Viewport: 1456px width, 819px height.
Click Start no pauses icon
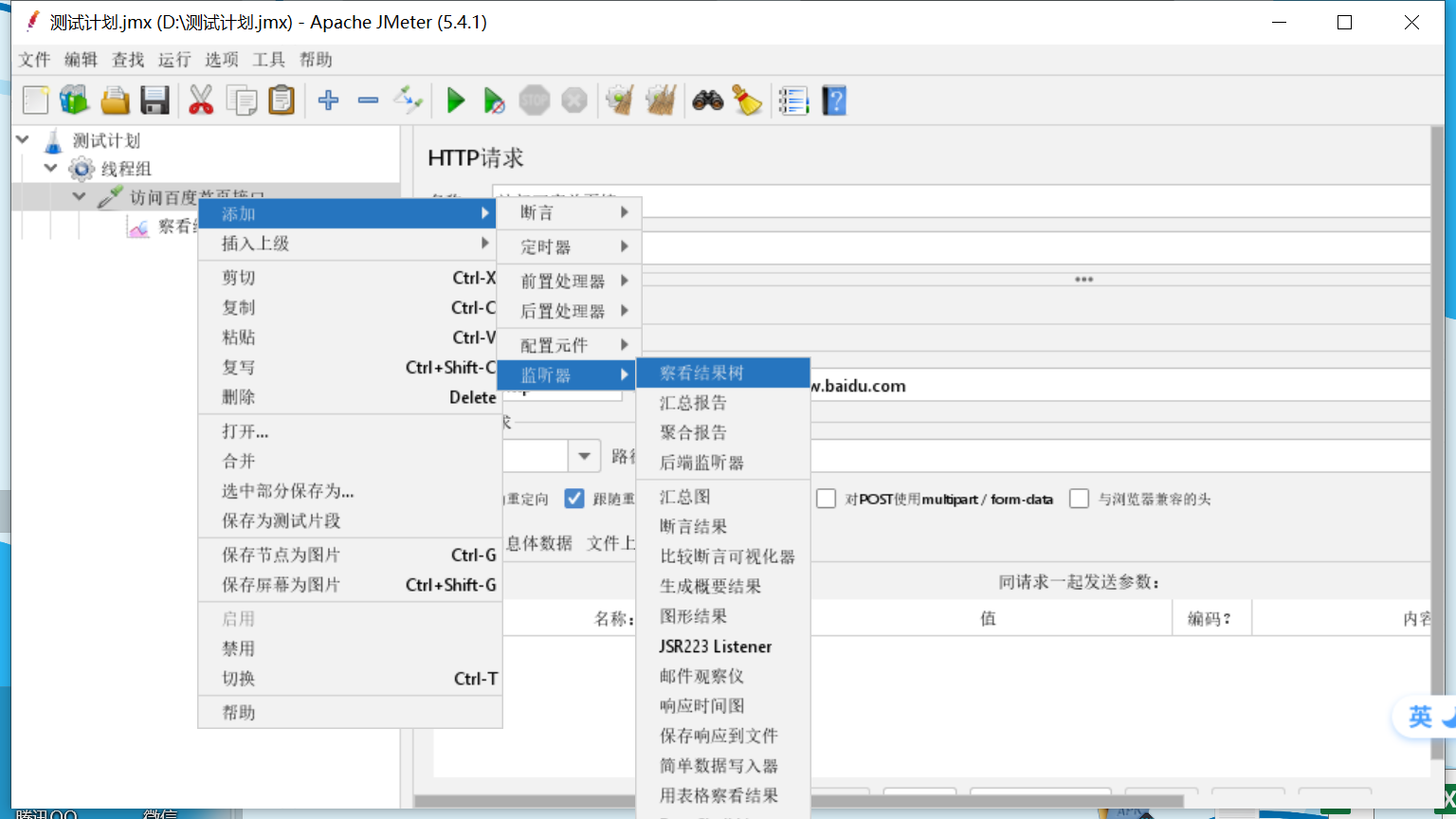(x=494, y=100)
